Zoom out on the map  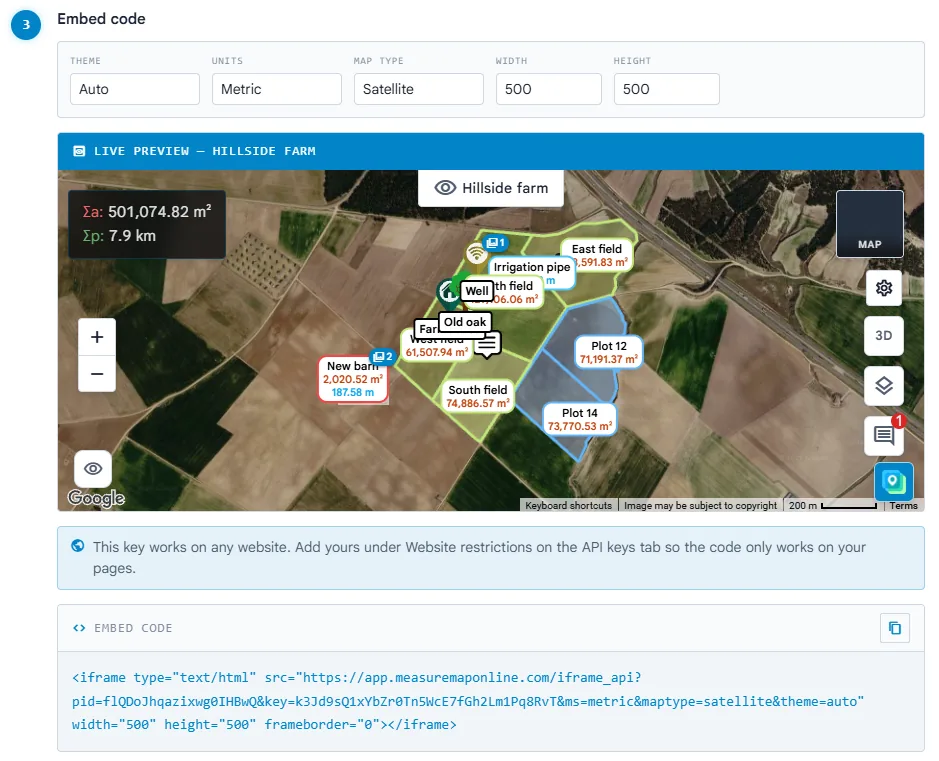97,374
